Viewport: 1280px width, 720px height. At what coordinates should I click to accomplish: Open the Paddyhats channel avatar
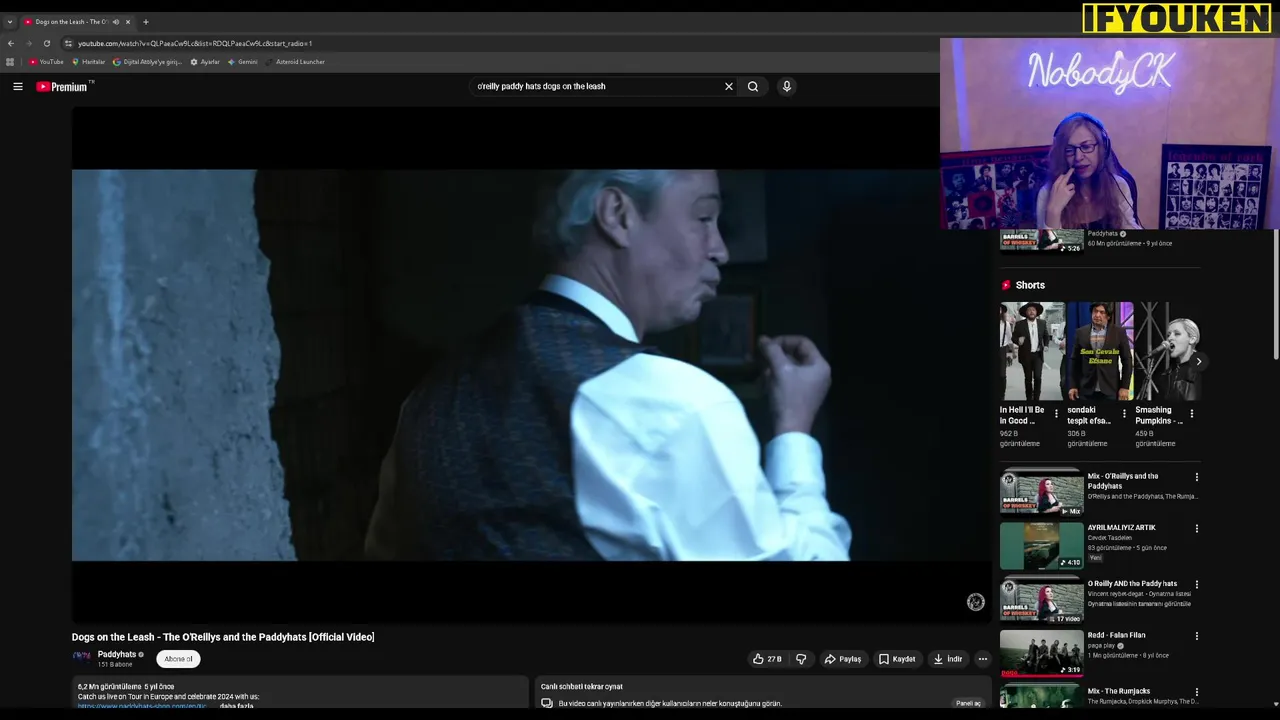[82, 657]
